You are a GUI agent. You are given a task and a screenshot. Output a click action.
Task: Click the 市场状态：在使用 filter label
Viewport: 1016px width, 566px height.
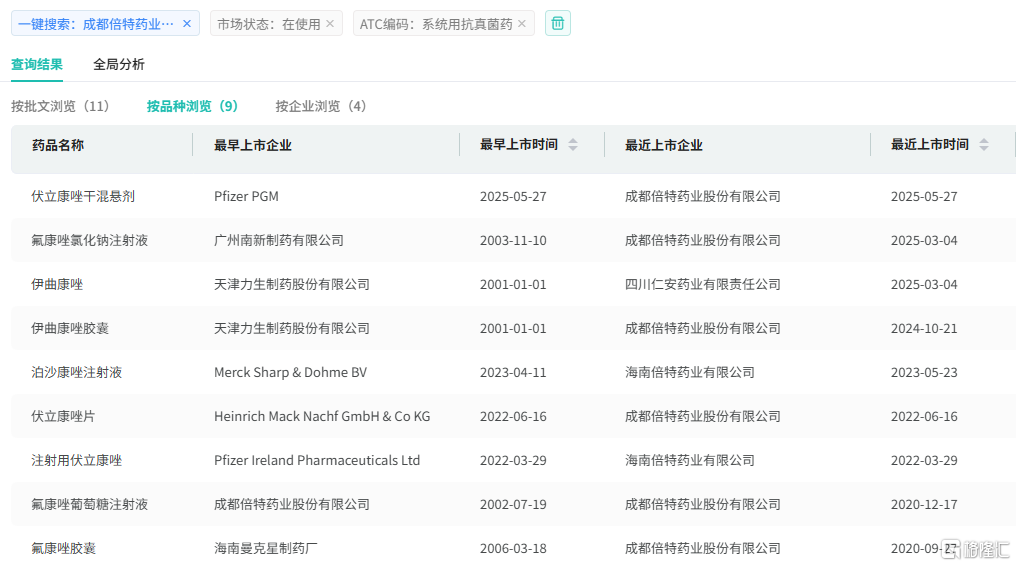pyautogui.click(x=269, y=24)
